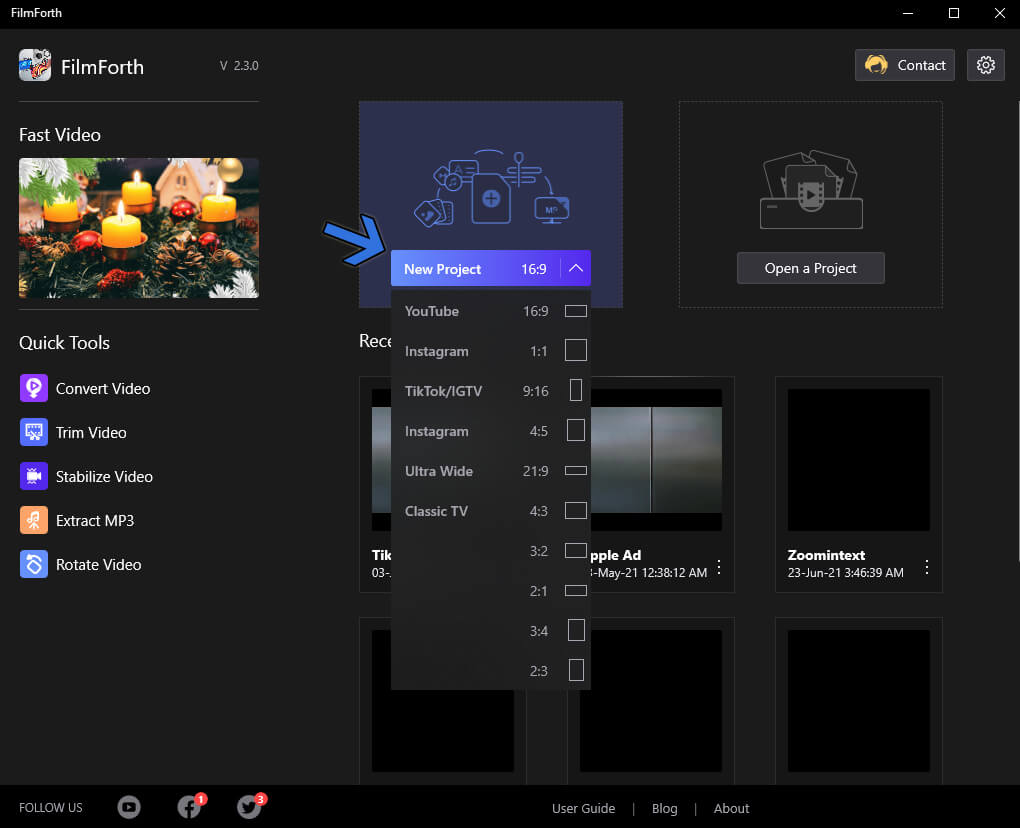Click the New Project button
The image size is (1020, 828).
pyautogui.click(x=476, y=268)
